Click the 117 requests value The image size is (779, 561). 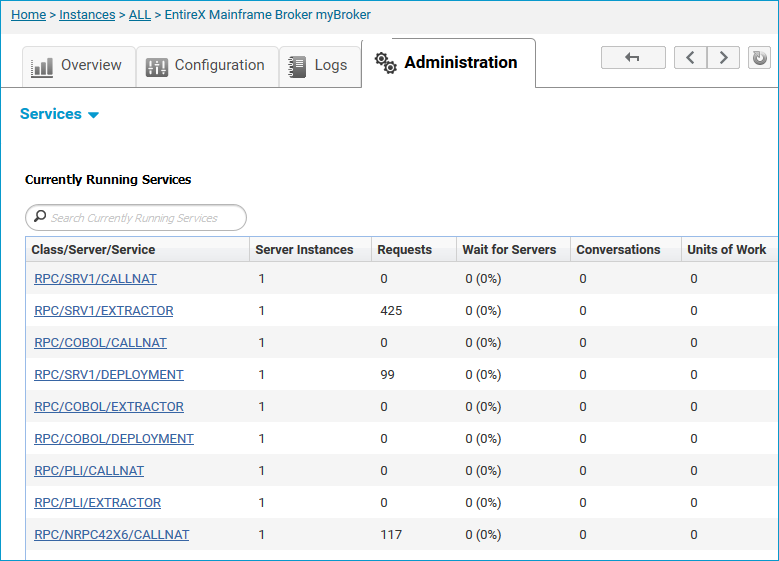pyautogui.click(x=391, y=535)
